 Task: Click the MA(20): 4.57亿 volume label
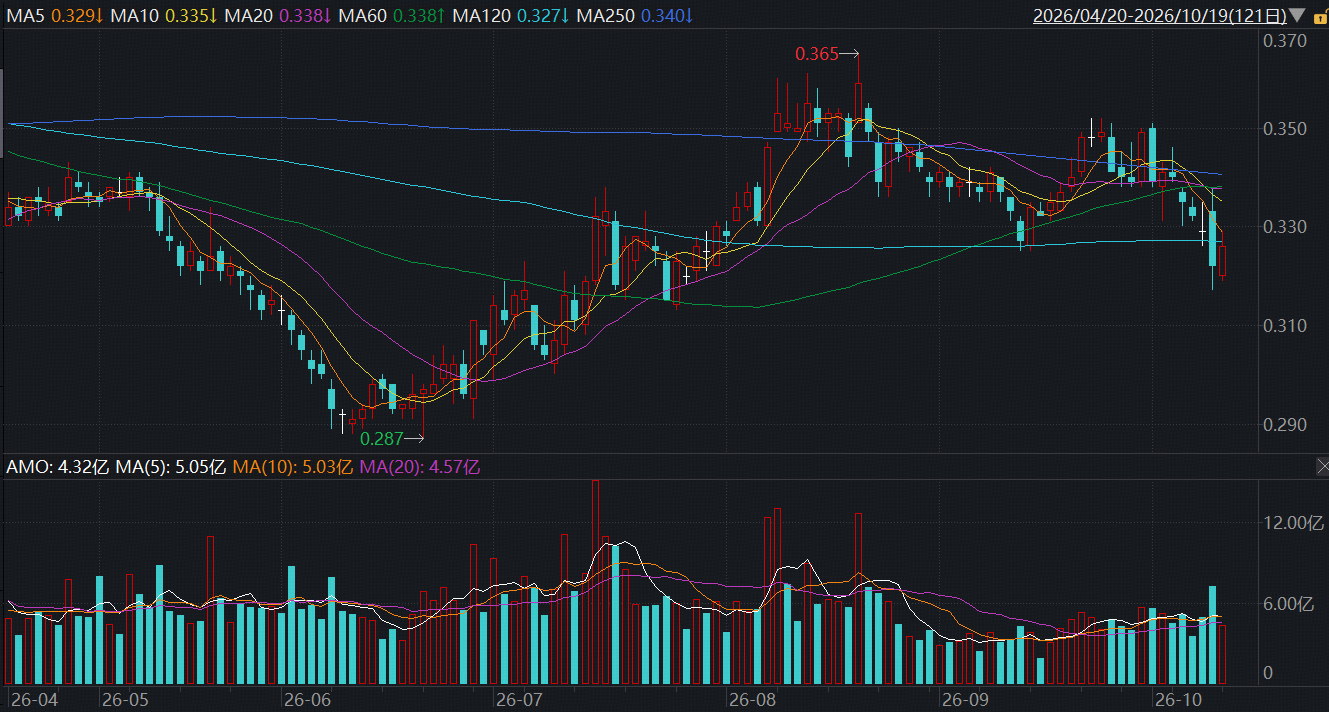pyautogui.click(x=420, y=467)
